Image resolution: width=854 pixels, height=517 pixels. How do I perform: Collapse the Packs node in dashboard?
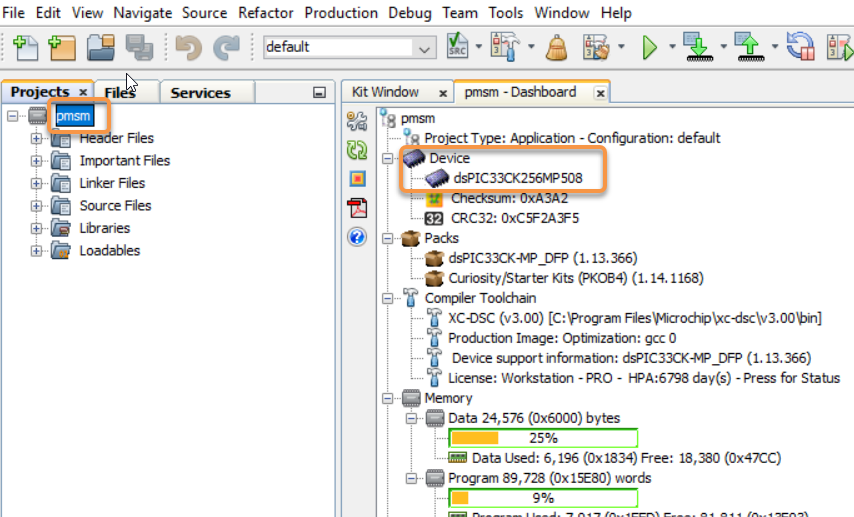(387, 238)
